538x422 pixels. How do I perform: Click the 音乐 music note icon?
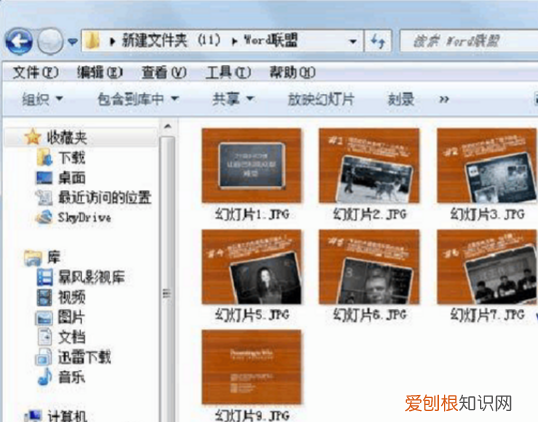[45, 377]
